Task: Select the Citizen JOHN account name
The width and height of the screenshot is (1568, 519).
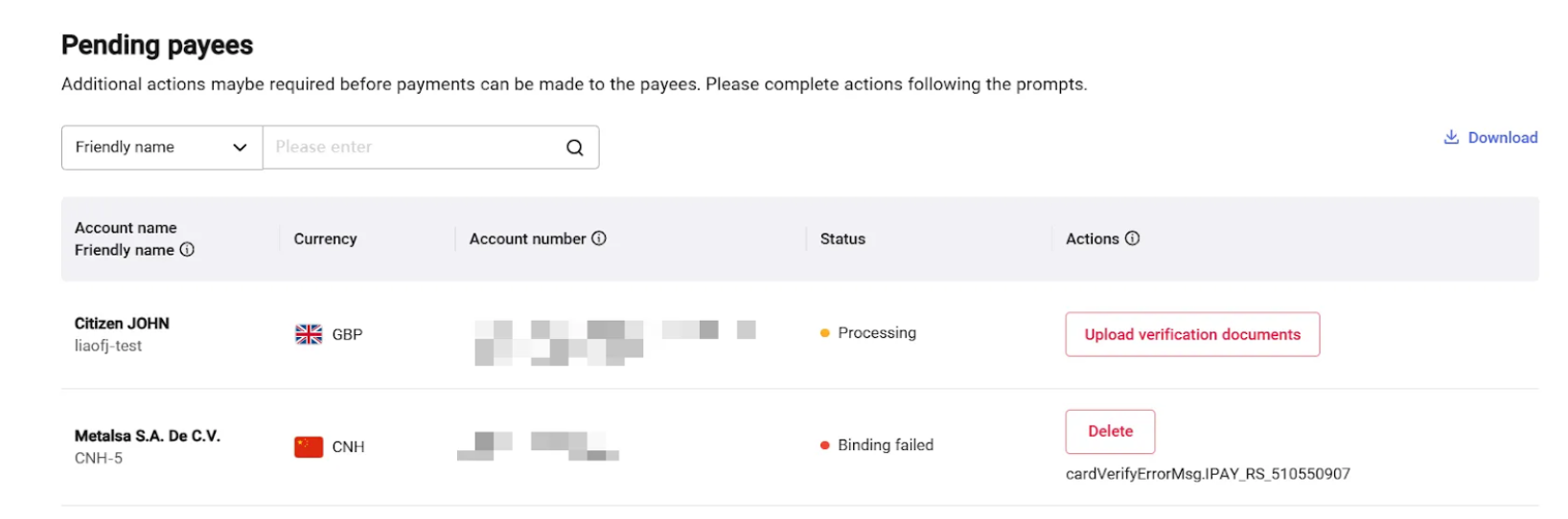Action: click(x=122, y=324)
